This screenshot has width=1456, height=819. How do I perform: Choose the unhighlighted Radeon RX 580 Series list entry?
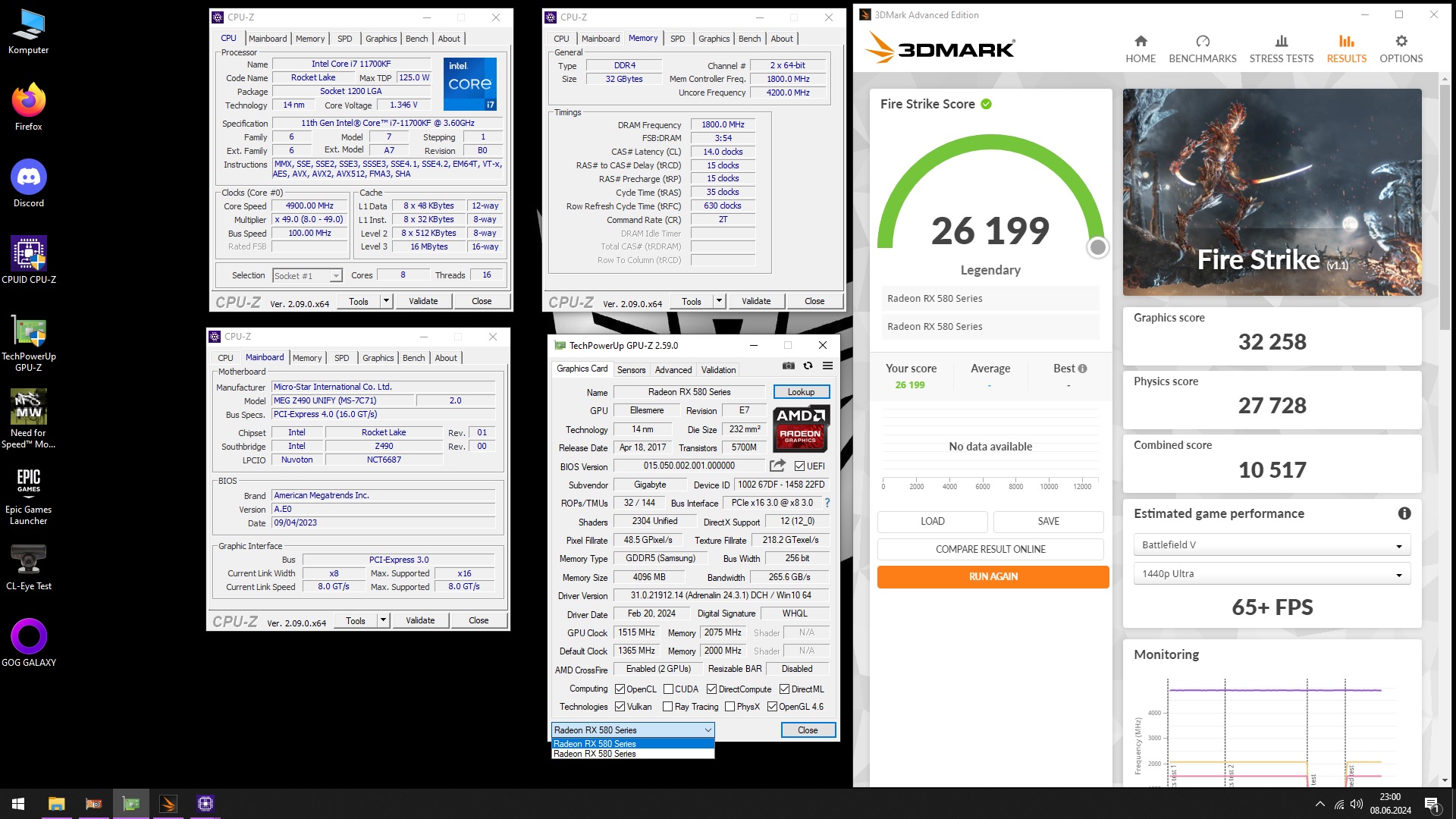[x=632, y=754]
